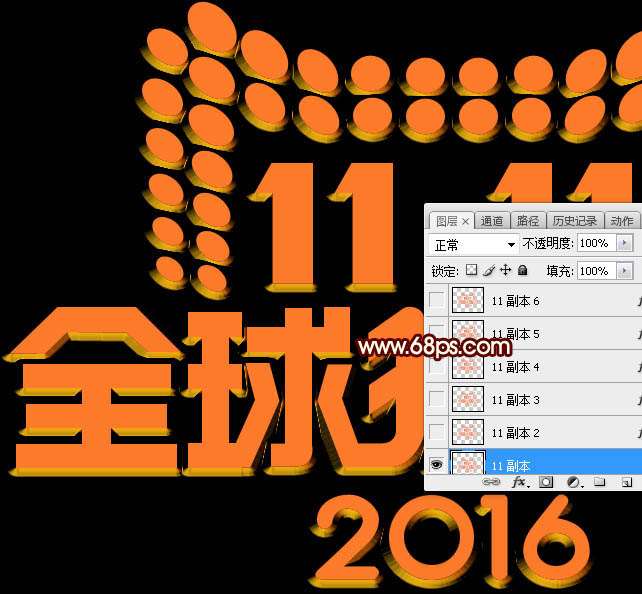
Task: Open the 正常 blend mode dropdown
Action: tap(473, 244)
